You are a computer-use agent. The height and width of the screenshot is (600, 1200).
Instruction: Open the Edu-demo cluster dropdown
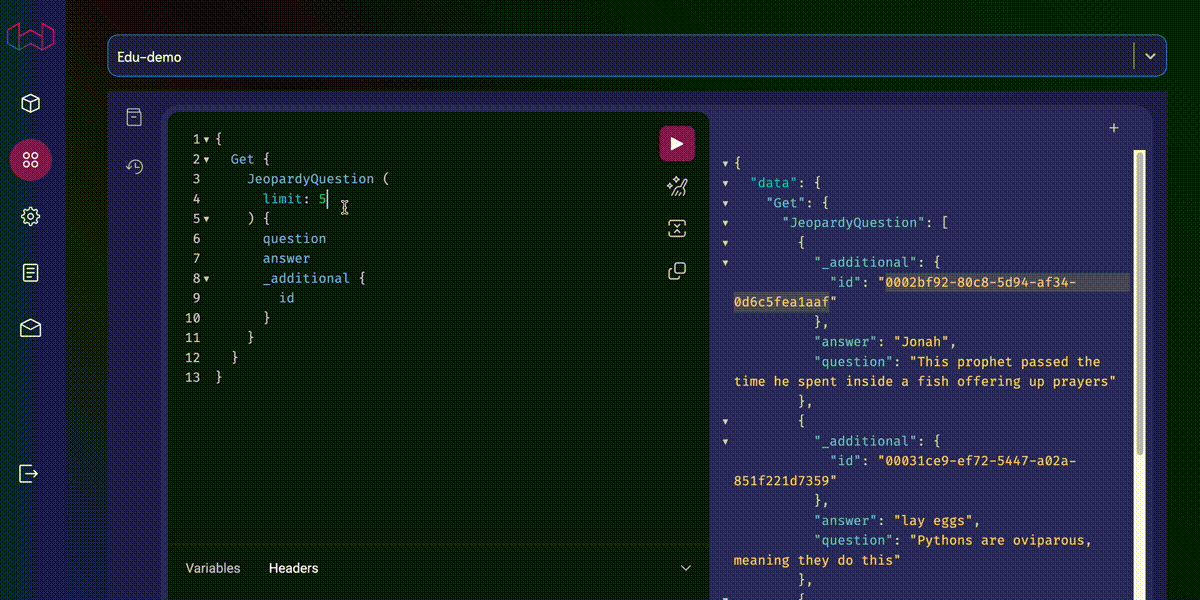coord(637,57)
